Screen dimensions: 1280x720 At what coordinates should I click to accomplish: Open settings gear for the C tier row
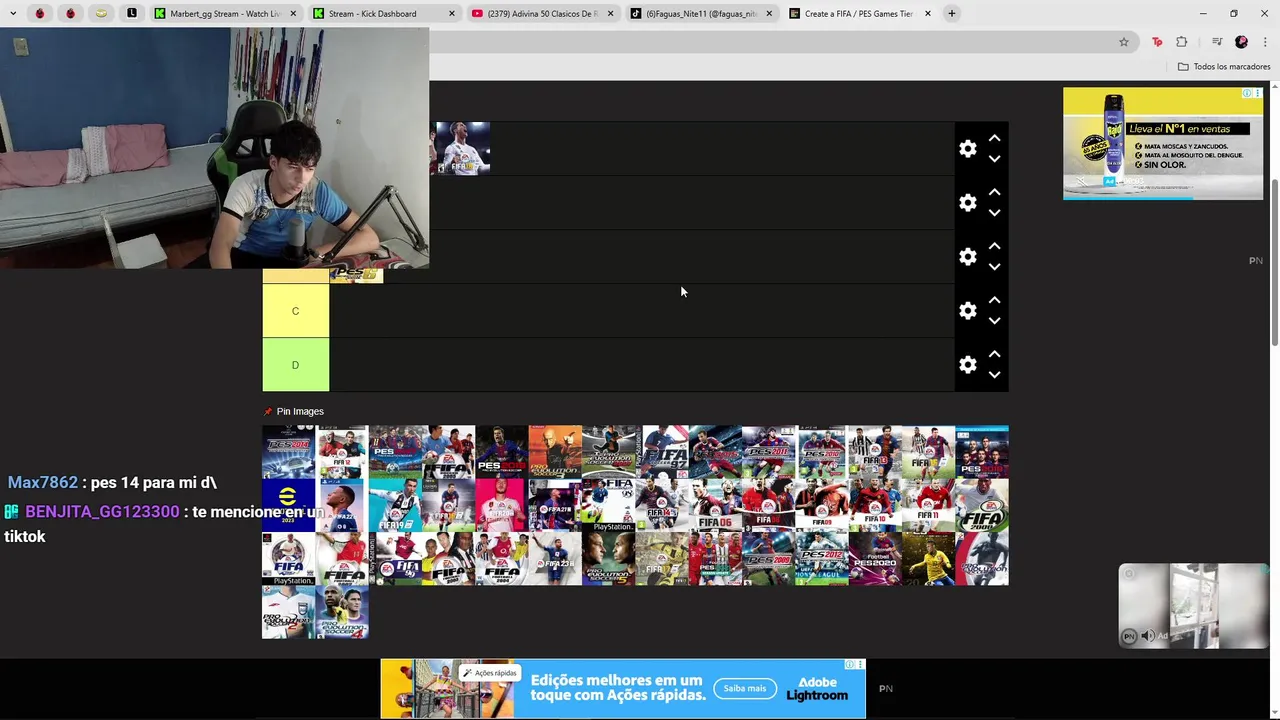click(x=967, y=310)
